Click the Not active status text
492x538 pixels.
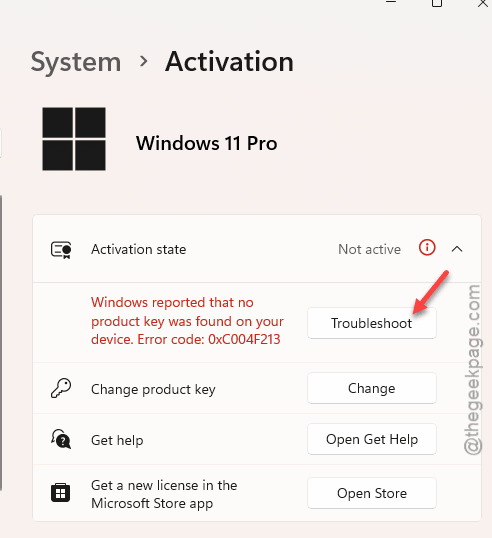click(x=369, y=249)
